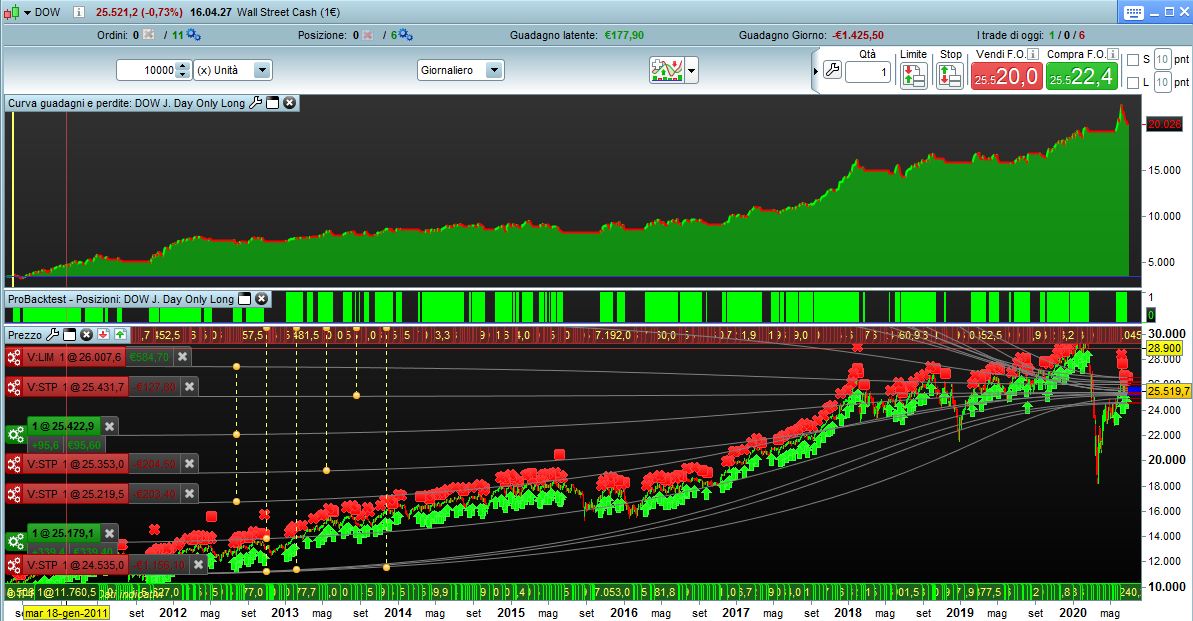Cancel the V:LIM 1 @ 26.007,6 order
Image resolution: width=1193 pixels, height=621 pixels.
(183, 357)
